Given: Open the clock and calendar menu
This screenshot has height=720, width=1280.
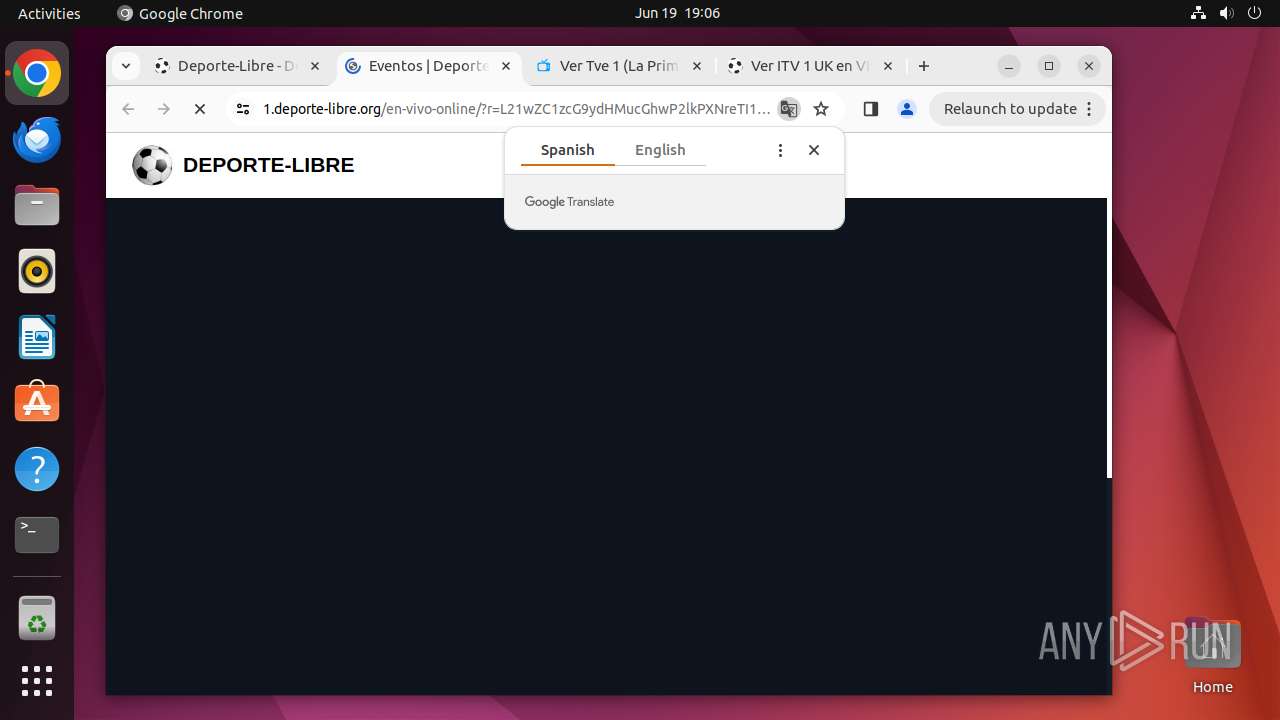Looking at the screenshot, I should pos(677,13).
